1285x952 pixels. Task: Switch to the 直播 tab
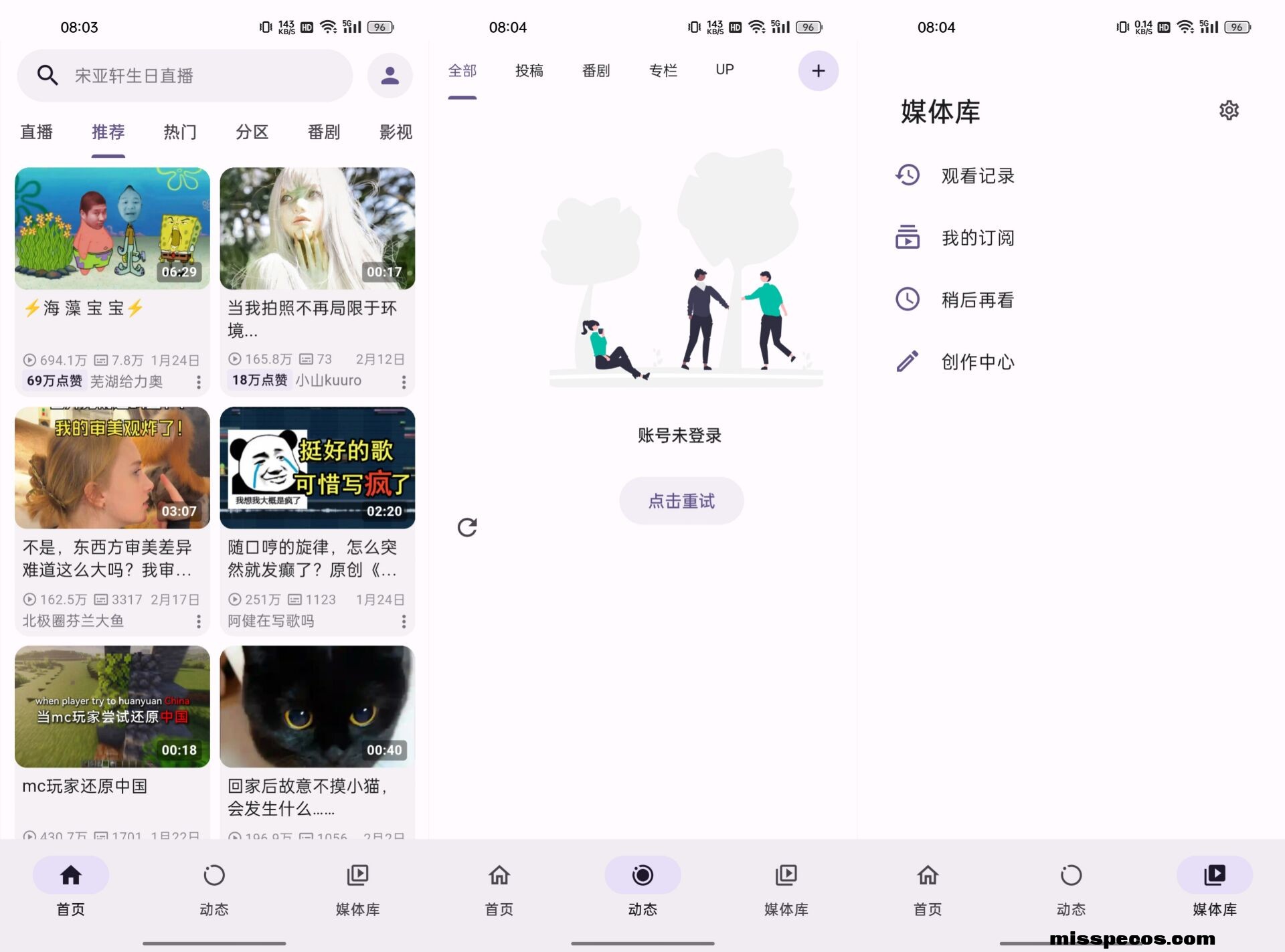36,132
